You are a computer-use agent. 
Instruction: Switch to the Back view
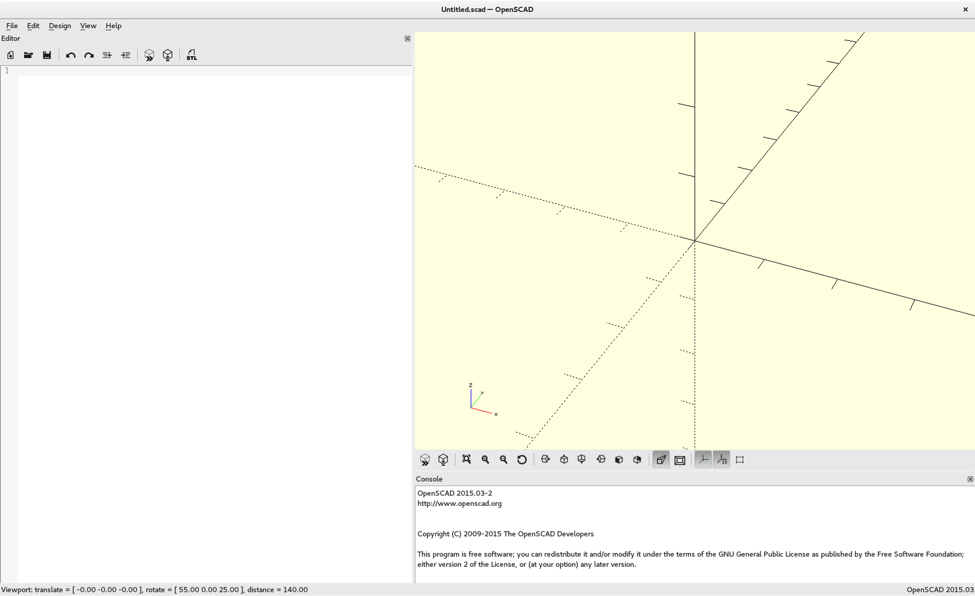[637, 460]
